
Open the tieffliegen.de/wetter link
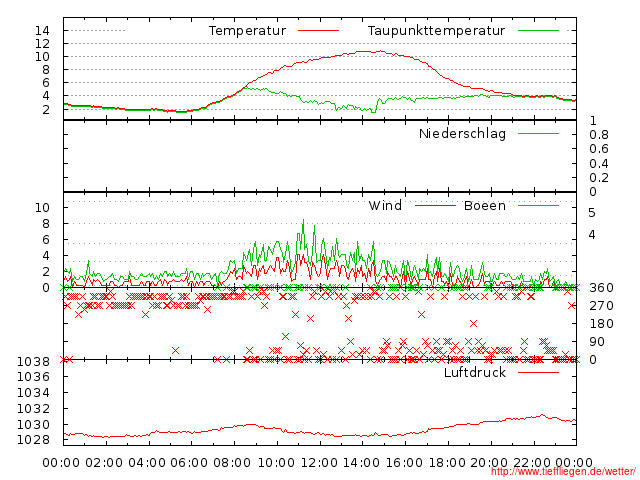coord(563,472)
